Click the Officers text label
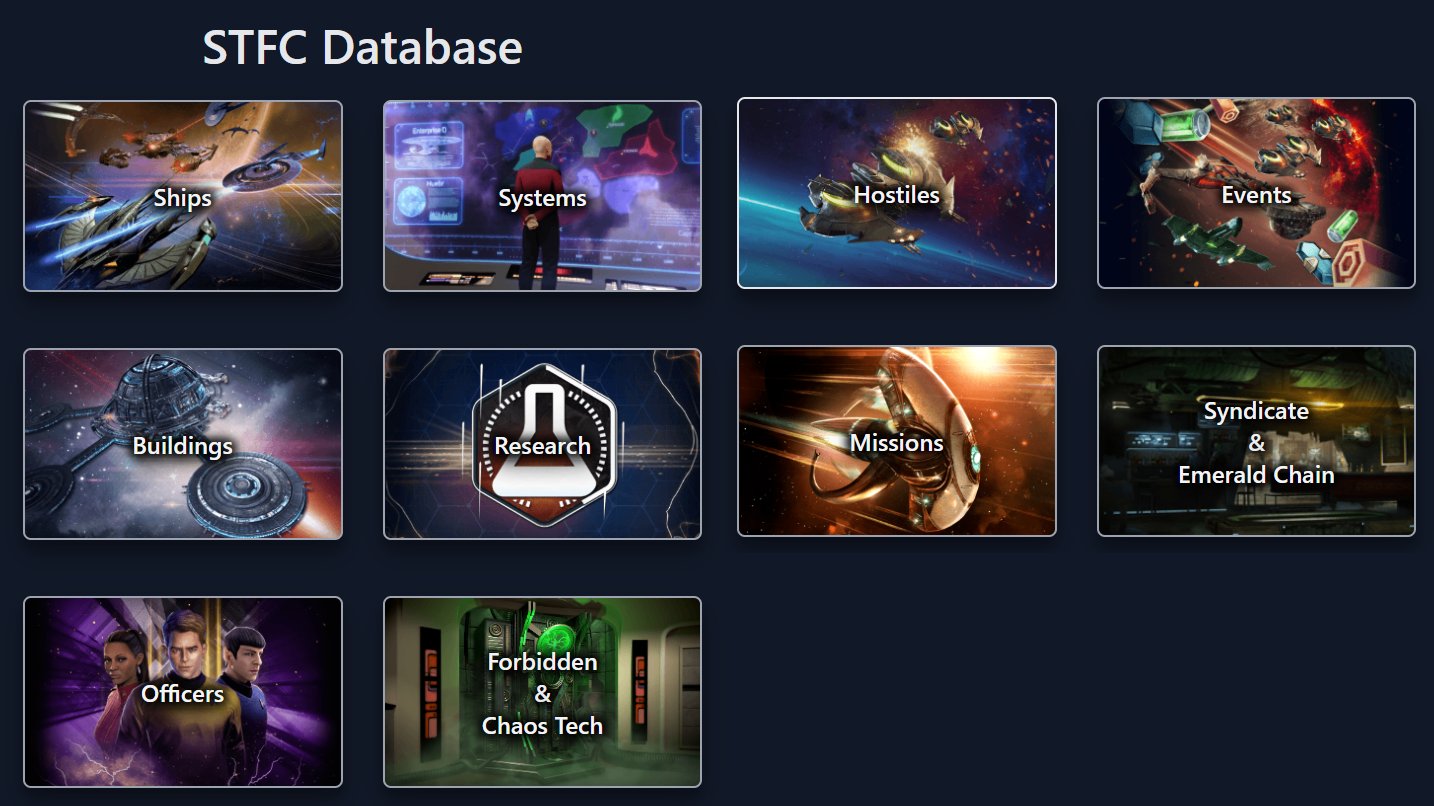 183,694
